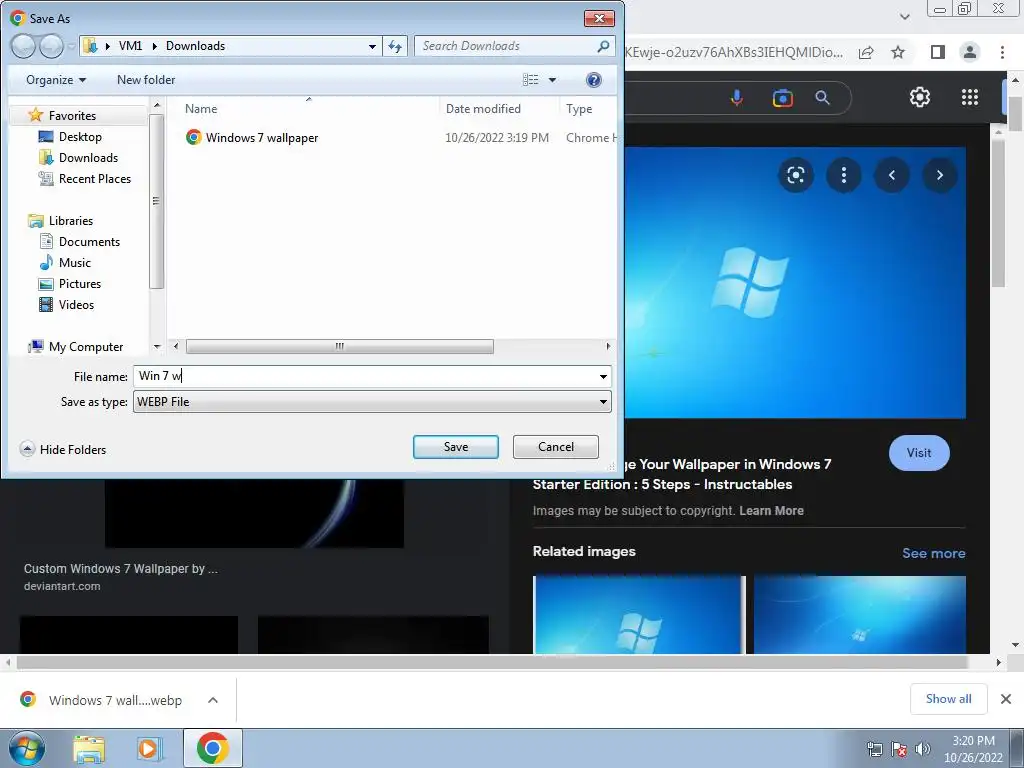Sort by Date modified column

pyautogui.click(x=483, y=109)
